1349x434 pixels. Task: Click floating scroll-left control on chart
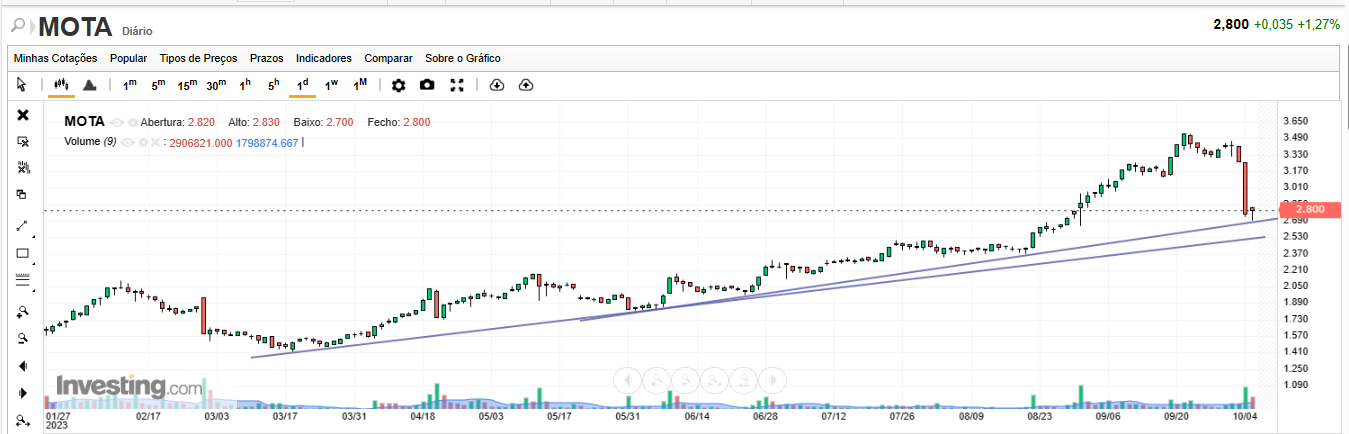click(x=627, y=380)
